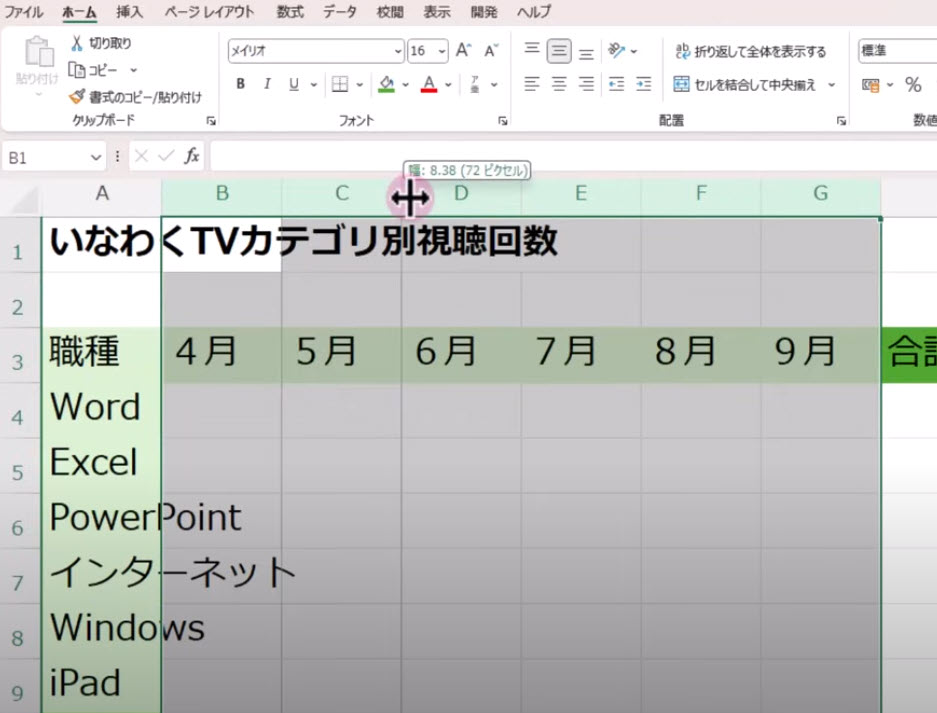Click セルを結合して中央揃え merge button
Image resolution: width=937 pixels, height=713 pixels.
[x=745, y=85]
